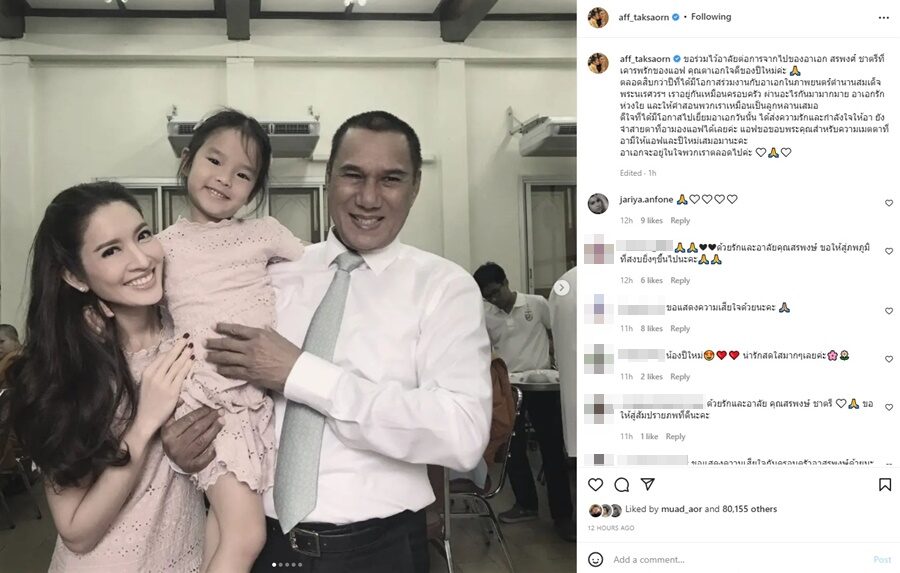Share post with paper plane icon

[x=648, y=484]
